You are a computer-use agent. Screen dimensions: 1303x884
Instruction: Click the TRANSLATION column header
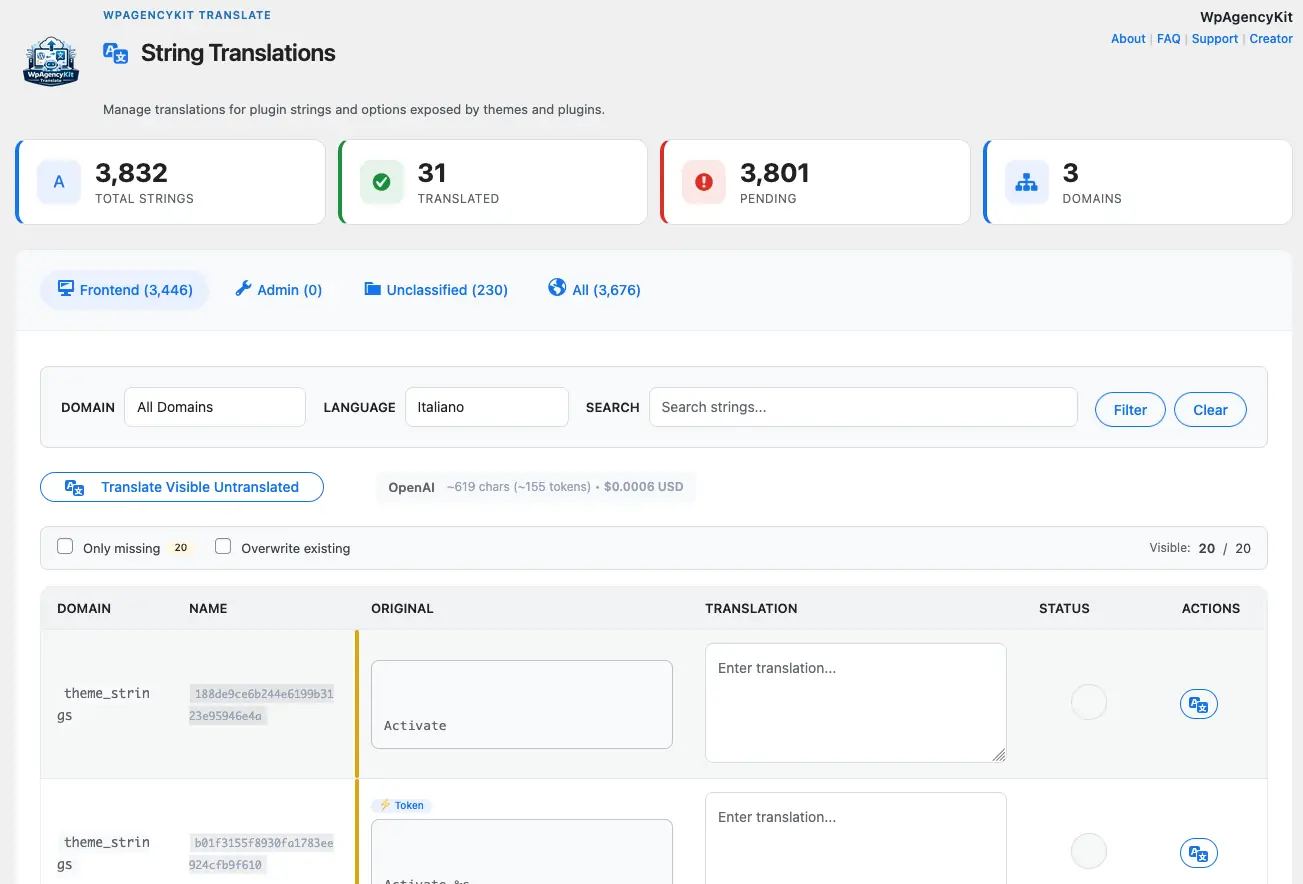751,608
